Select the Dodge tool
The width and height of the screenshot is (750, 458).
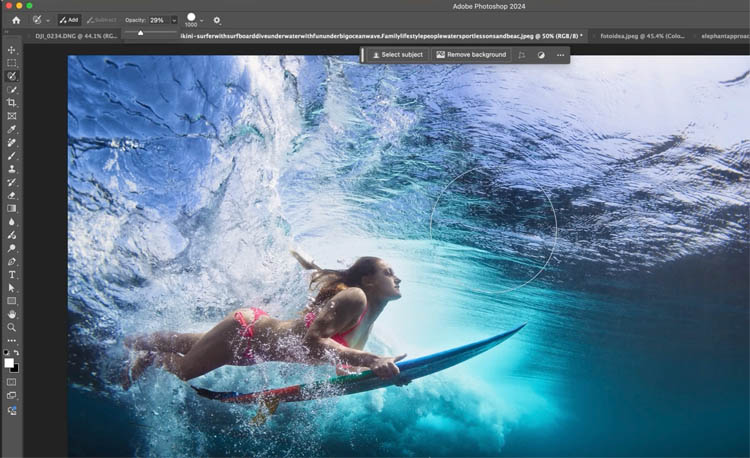(11, 248)
